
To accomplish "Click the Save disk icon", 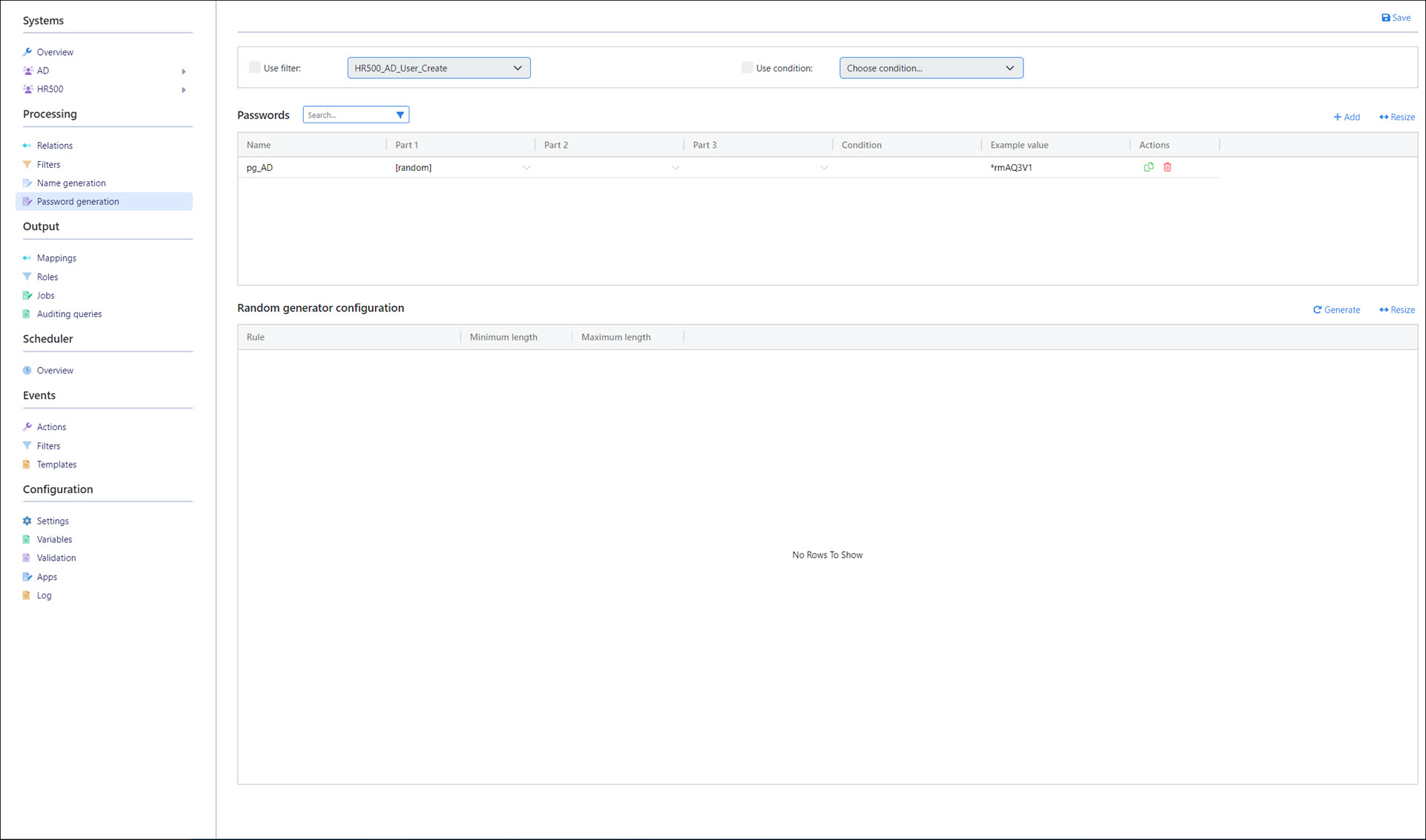I will 1386,18.
